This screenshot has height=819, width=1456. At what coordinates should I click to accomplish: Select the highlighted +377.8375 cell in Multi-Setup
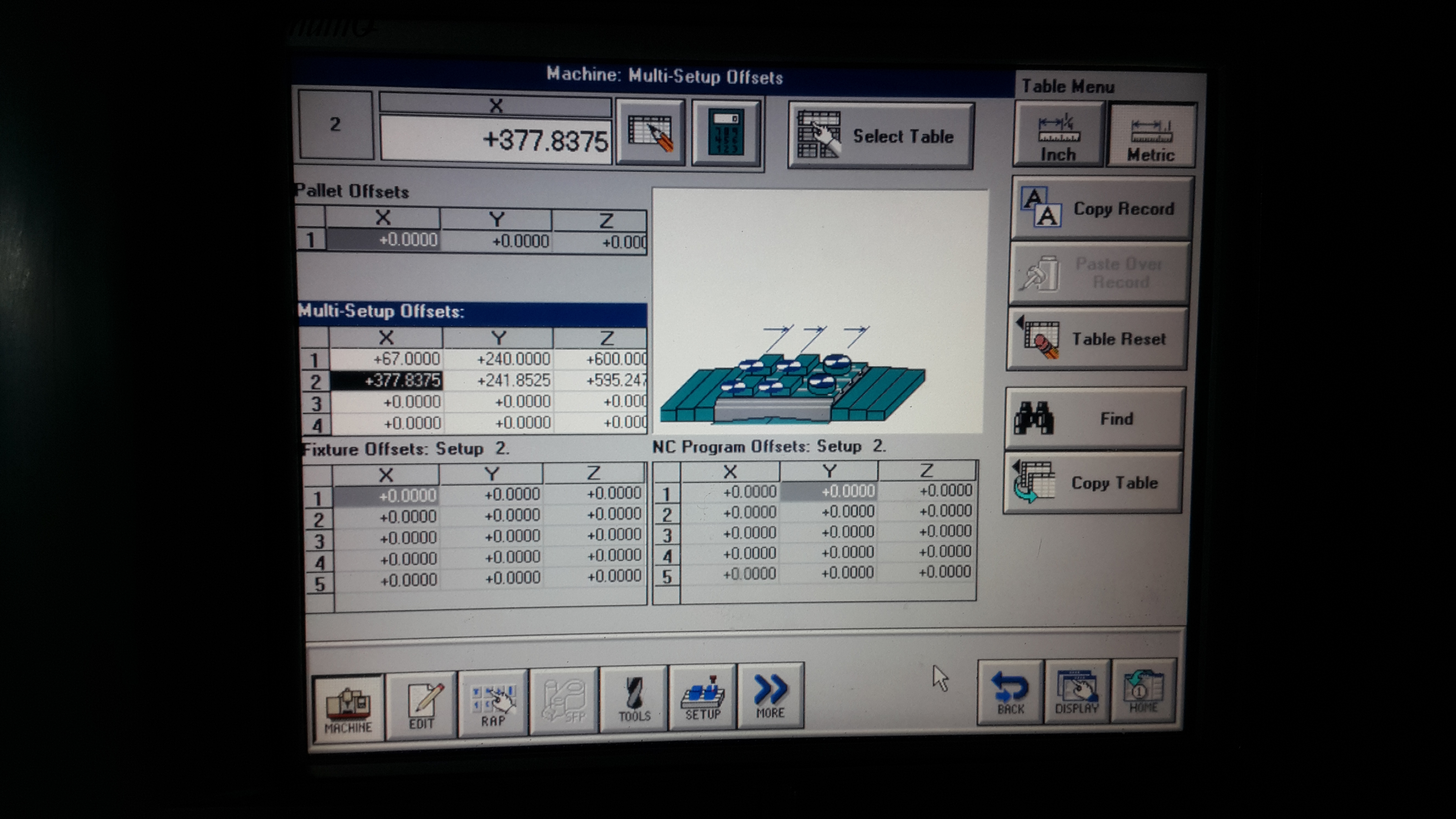tap(386, 380)
